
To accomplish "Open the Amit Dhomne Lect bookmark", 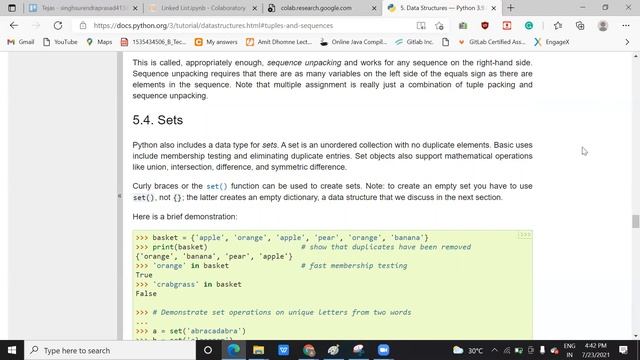I will coord(279,42).
